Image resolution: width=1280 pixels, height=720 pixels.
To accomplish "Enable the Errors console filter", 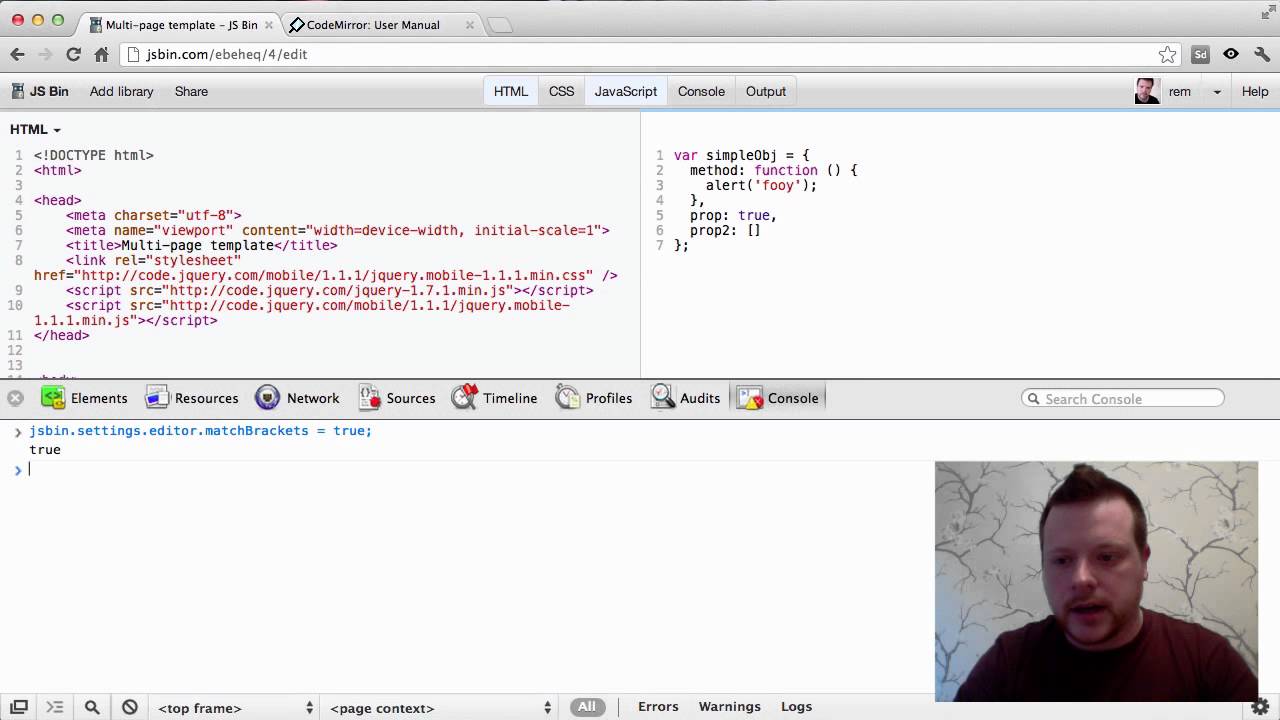I will 658,707.
